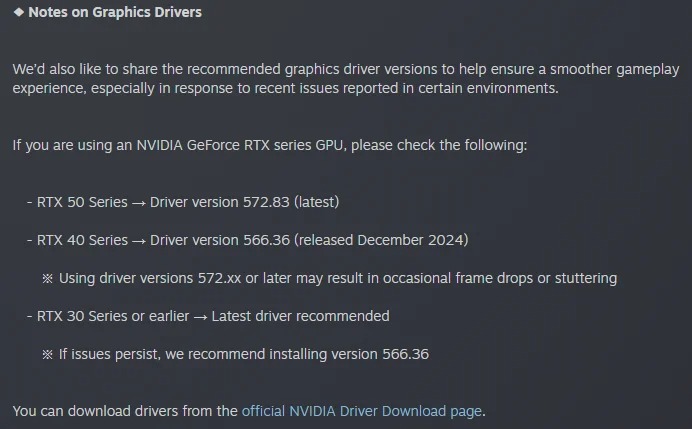The width and height of the screenshot is (692, 429).
Task: Click the 566.36 version in RTX 40 line
Action: [267, 240]
